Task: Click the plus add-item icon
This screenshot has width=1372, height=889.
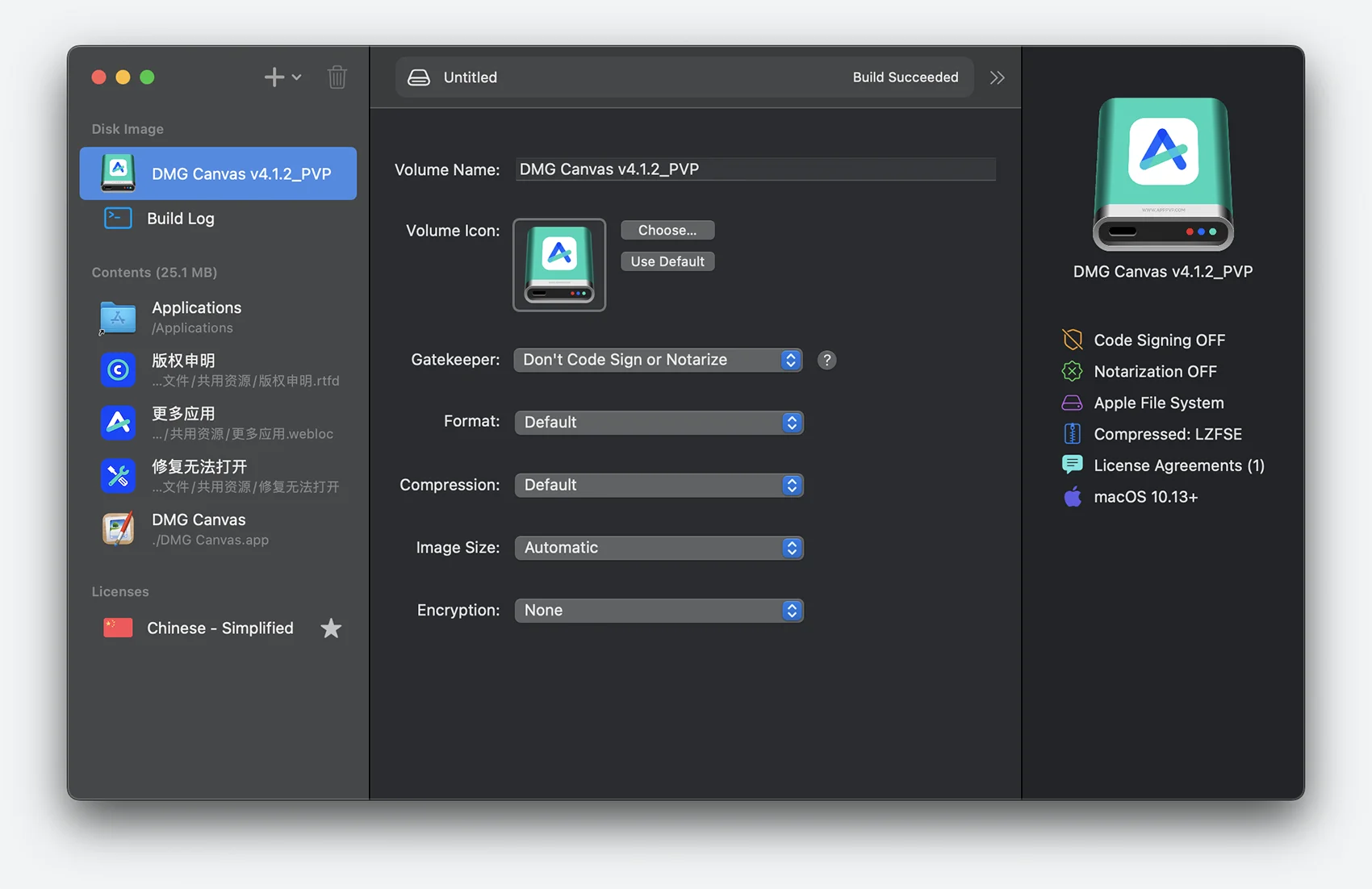Action: [x=274, y=77]
